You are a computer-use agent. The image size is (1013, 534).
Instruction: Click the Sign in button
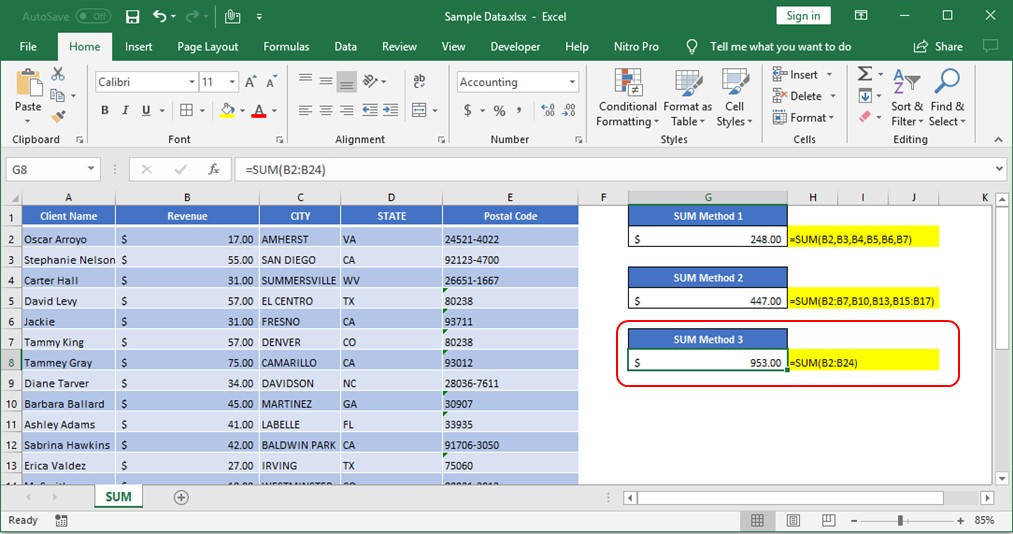pos(803,16)
